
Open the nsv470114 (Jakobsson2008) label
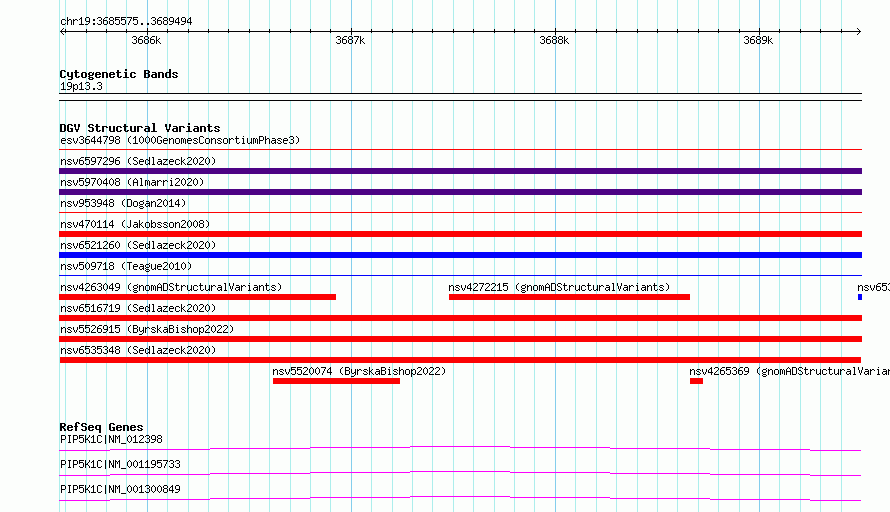pyautogui.click(x=135, y=224)
